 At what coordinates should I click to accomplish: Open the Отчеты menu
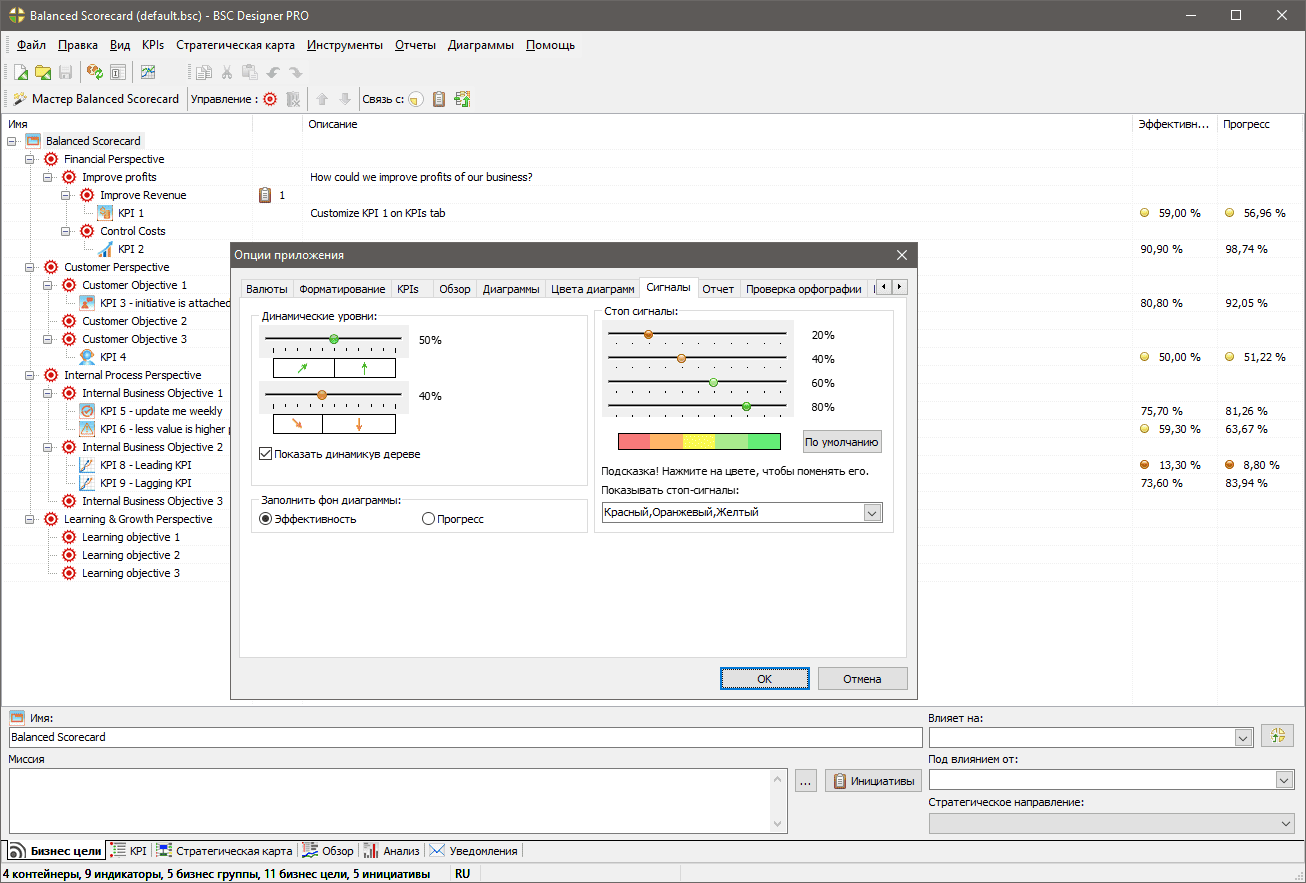(414, 45)
